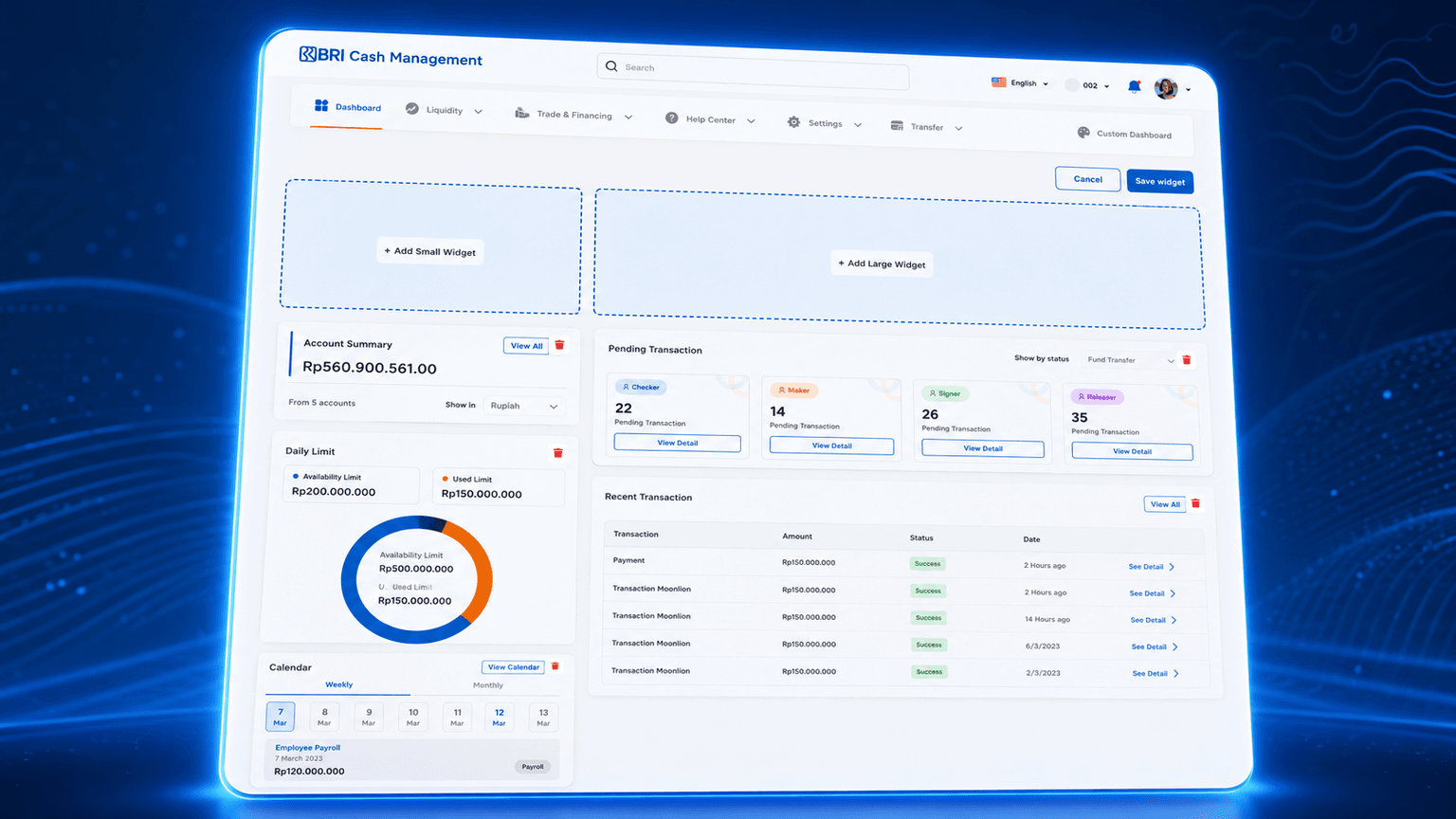1456x819 pixels.
Task: Open the Liquidity menu
Action: (x=444, y=110)
